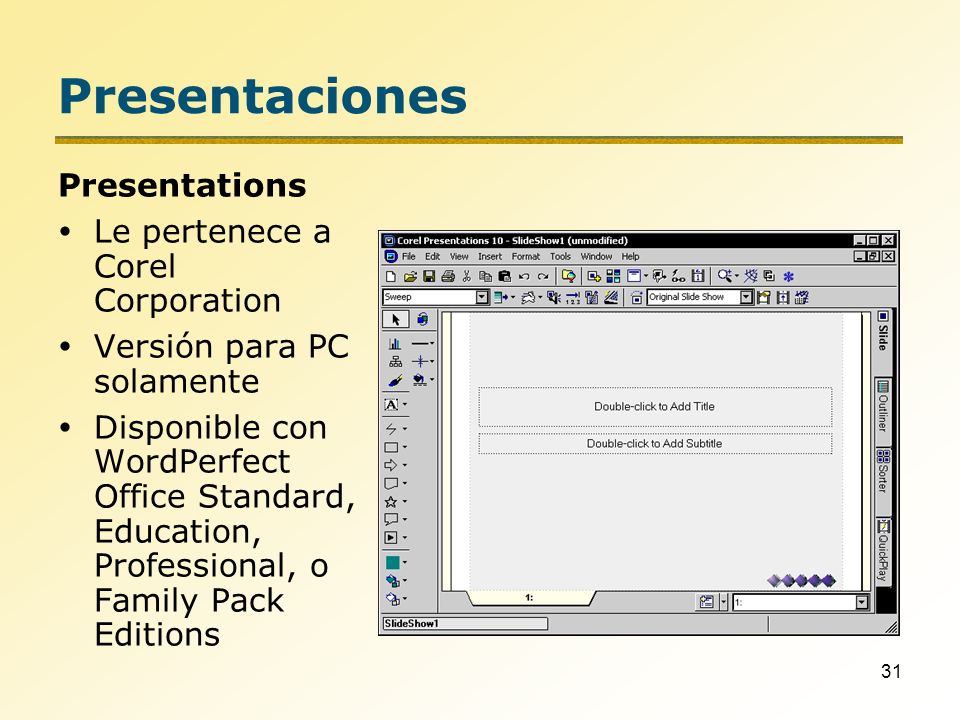Viewport: 960px width, 720px height.
Task: Click the Corel Presentations title bar icon
Action: tap(388, 241)
